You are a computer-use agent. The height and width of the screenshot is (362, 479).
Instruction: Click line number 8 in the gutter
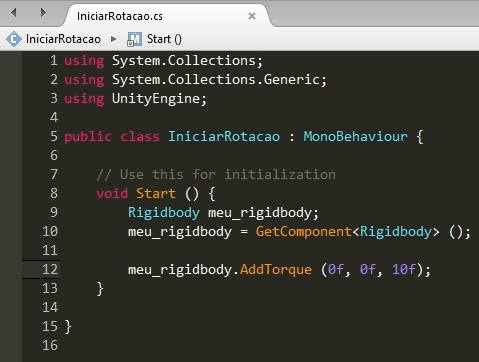pos(54,193)
